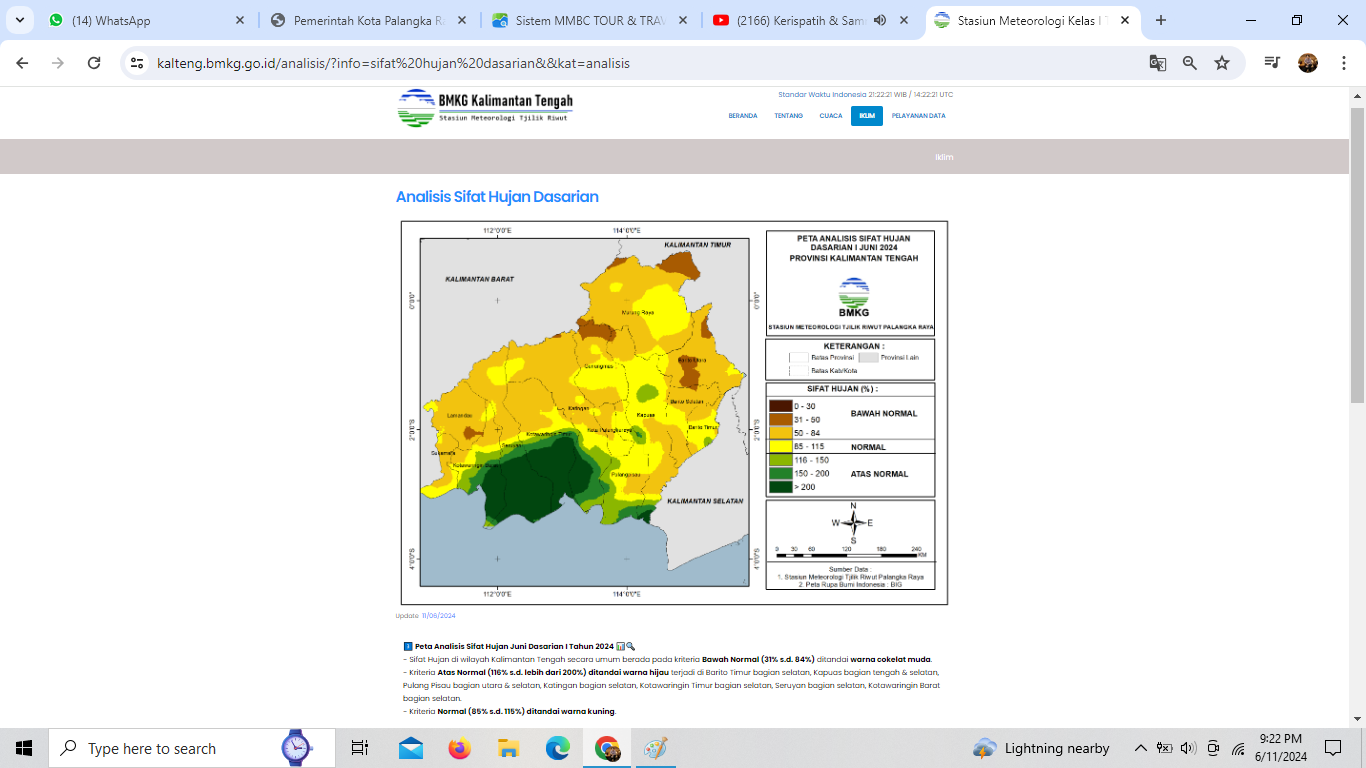Bookmark this page with the star

click(1222, 63)
